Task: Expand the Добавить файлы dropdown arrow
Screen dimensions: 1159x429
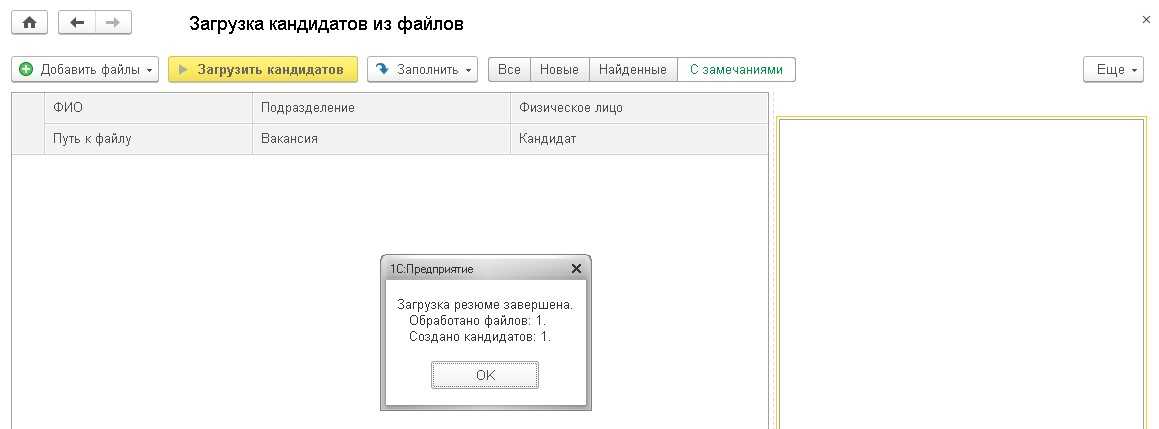Action: pyautogui.click(x=149, y=70)
